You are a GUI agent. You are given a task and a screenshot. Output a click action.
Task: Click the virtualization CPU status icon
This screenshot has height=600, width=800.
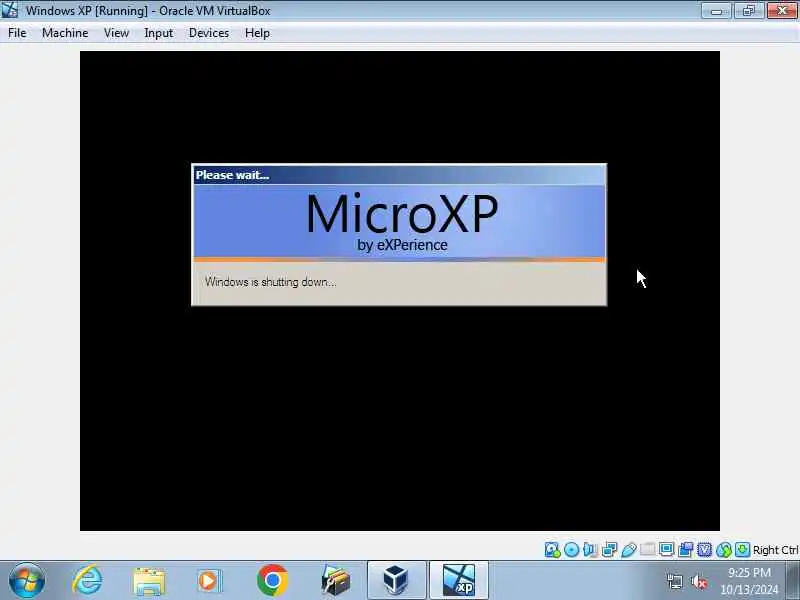tap(705, 549)
